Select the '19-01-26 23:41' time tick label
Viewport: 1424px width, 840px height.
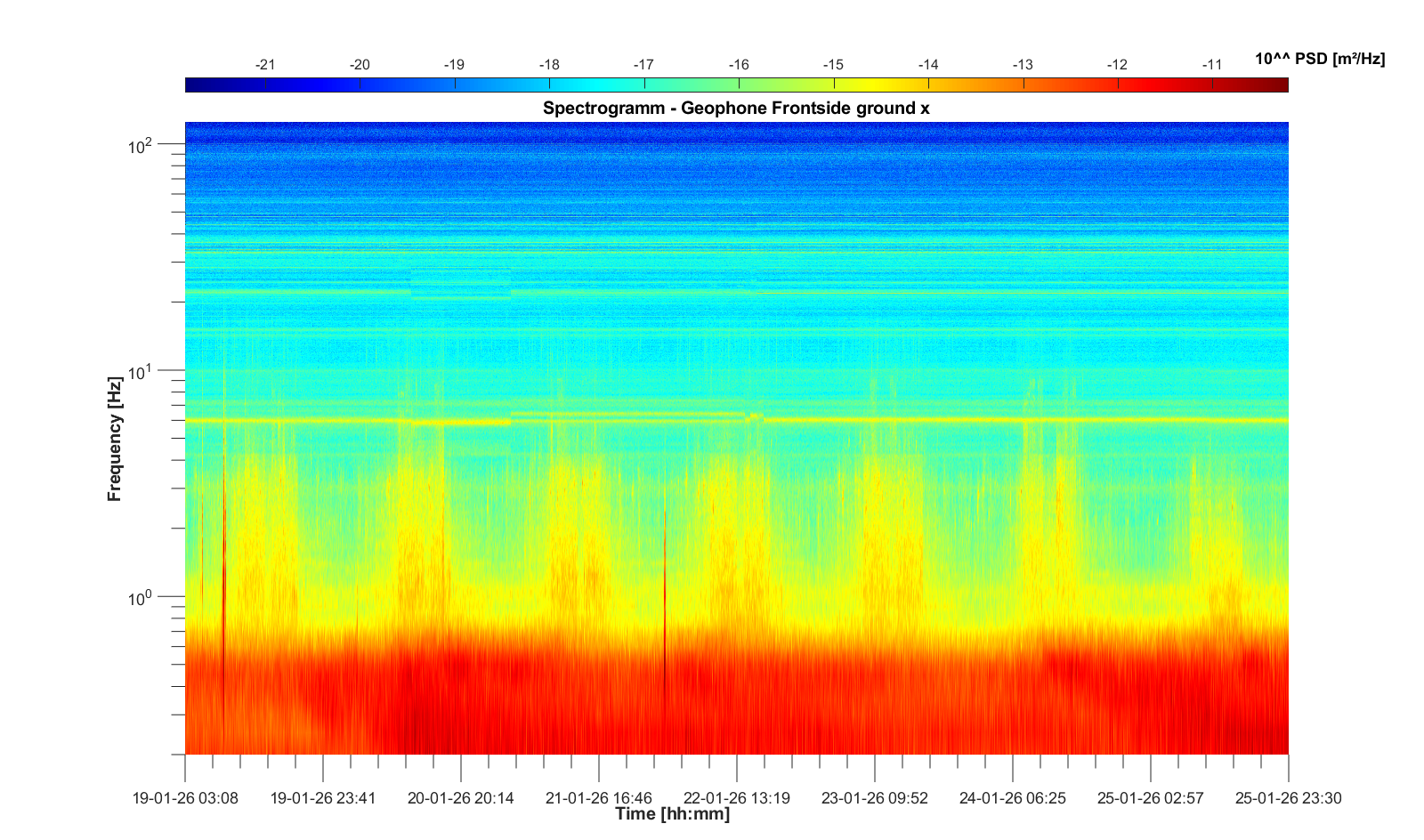pyautogui.click(x=323, y=798)
